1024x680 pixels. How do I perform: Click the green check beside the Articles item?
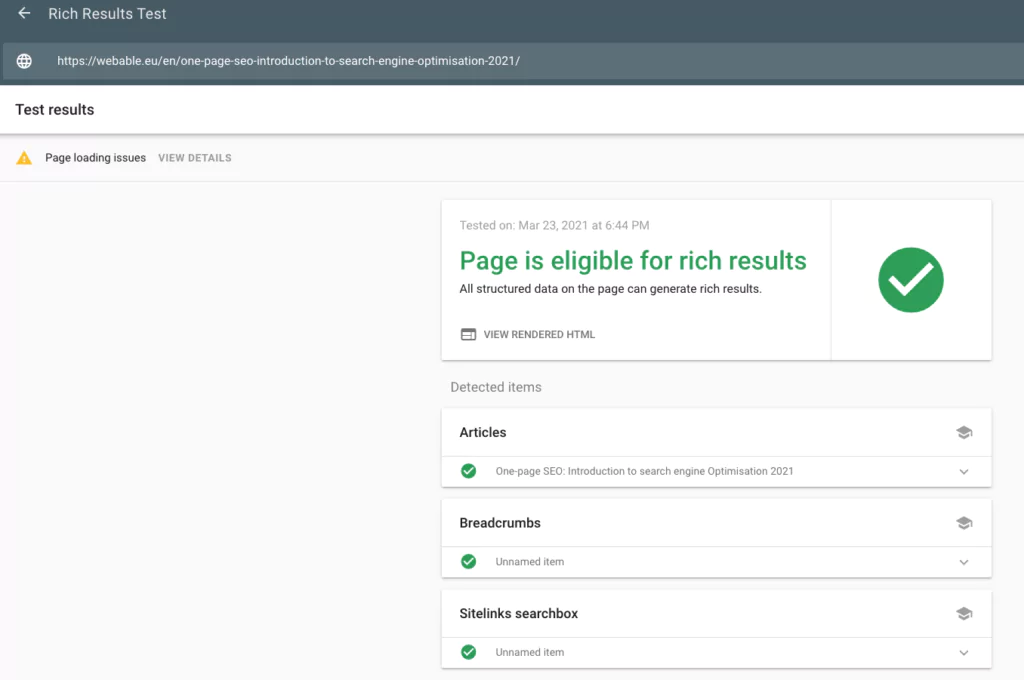point(468,471)
